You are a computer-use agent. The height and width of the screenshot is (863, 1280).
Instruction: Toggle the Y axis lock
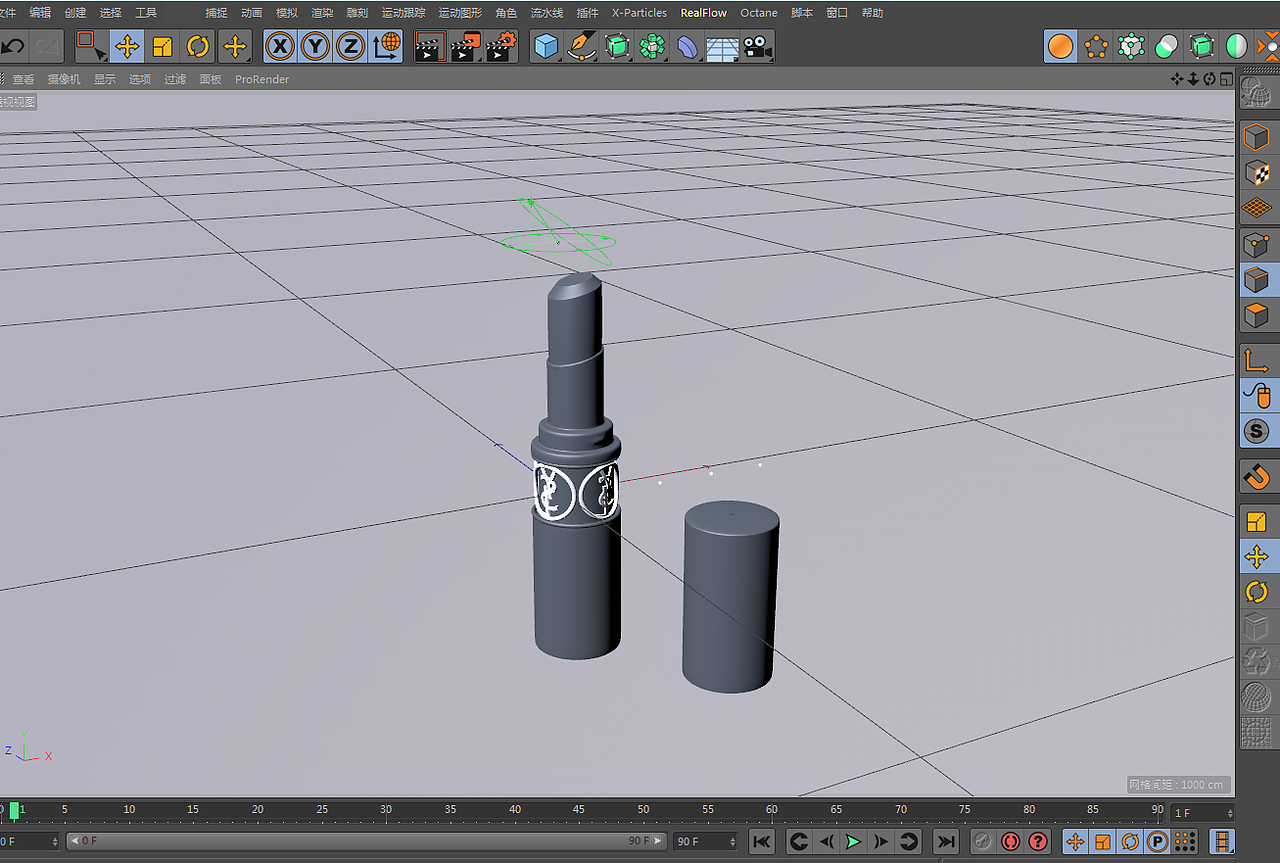pyautogui.click(x=315, y=46)
